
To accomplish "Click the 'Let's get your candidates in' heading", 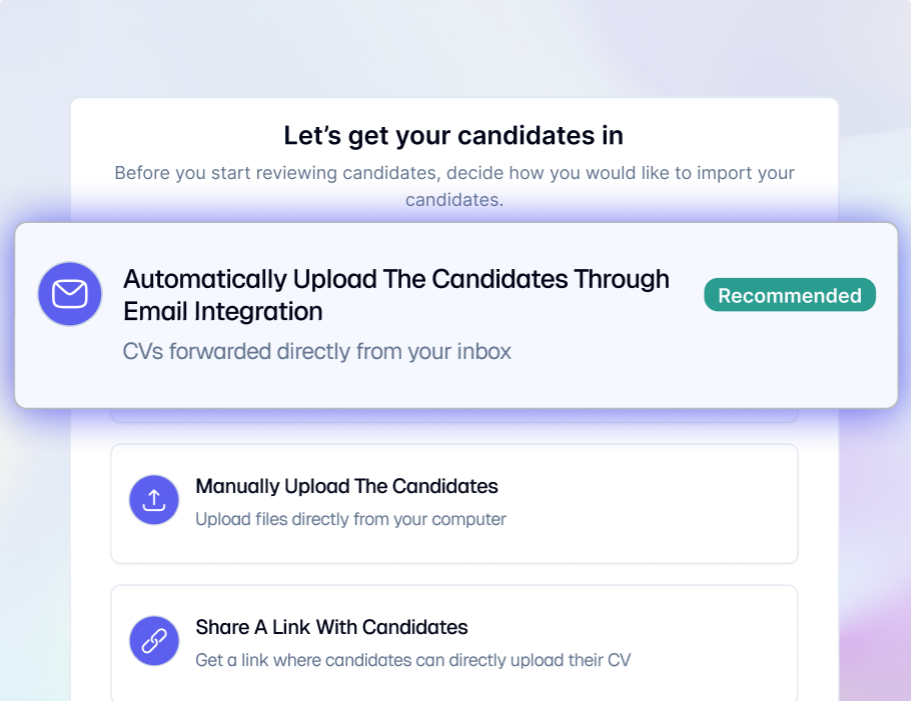I will [x=453, y=135].
